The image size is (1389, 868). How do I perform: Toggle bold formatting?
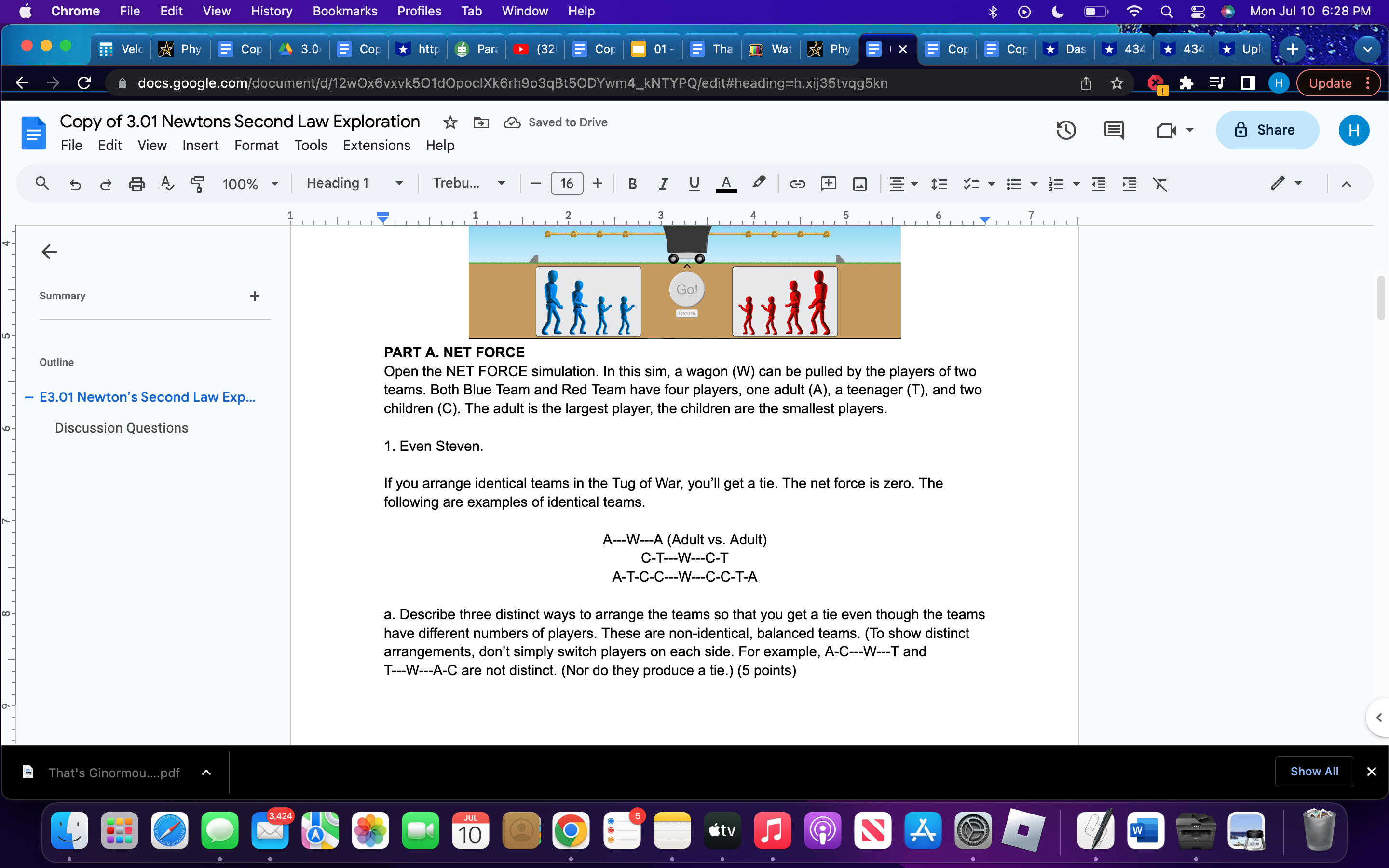point(632,184)
